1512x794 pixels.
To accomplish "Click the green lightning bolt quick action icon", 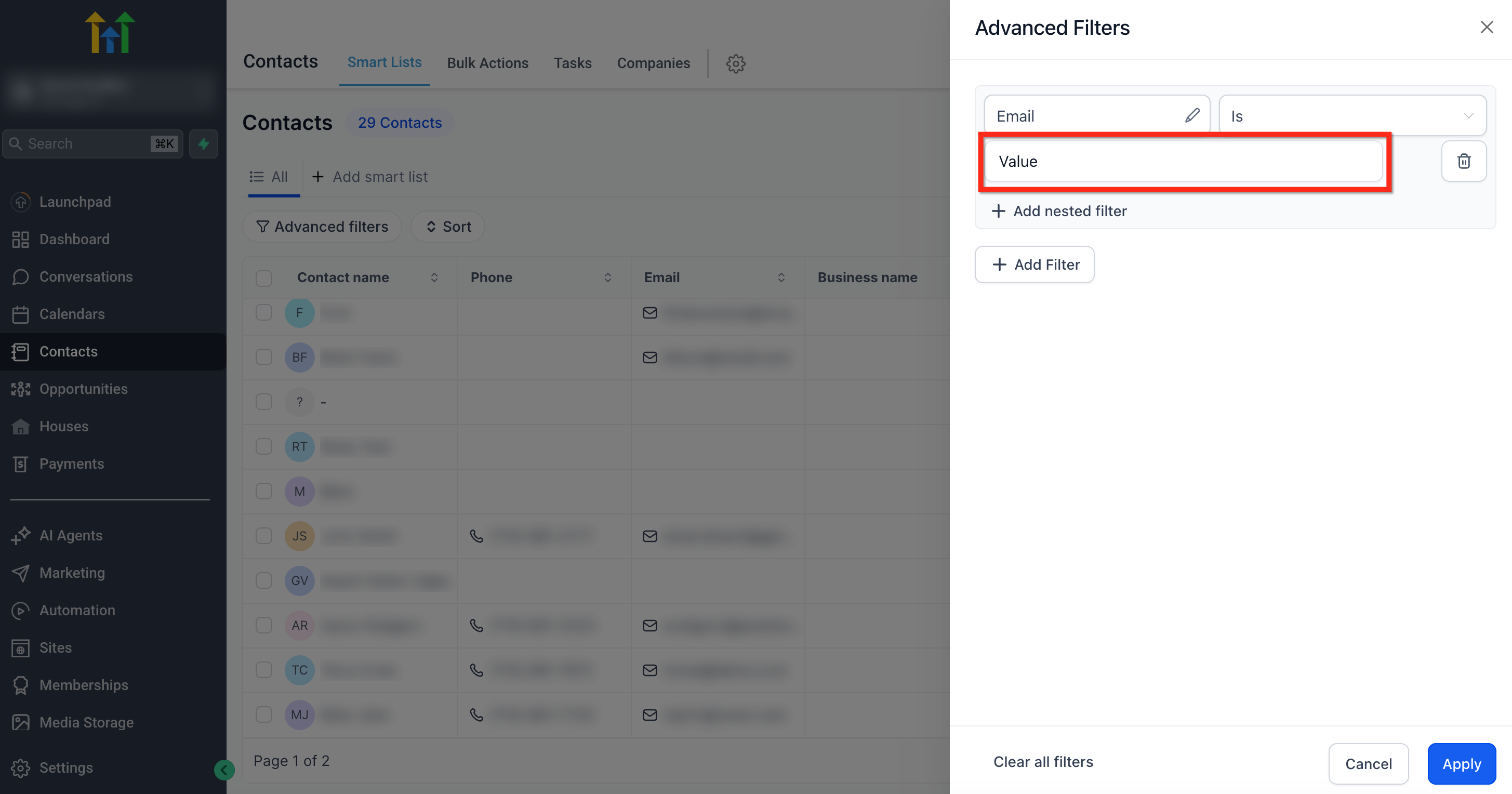I will [204, 144].
